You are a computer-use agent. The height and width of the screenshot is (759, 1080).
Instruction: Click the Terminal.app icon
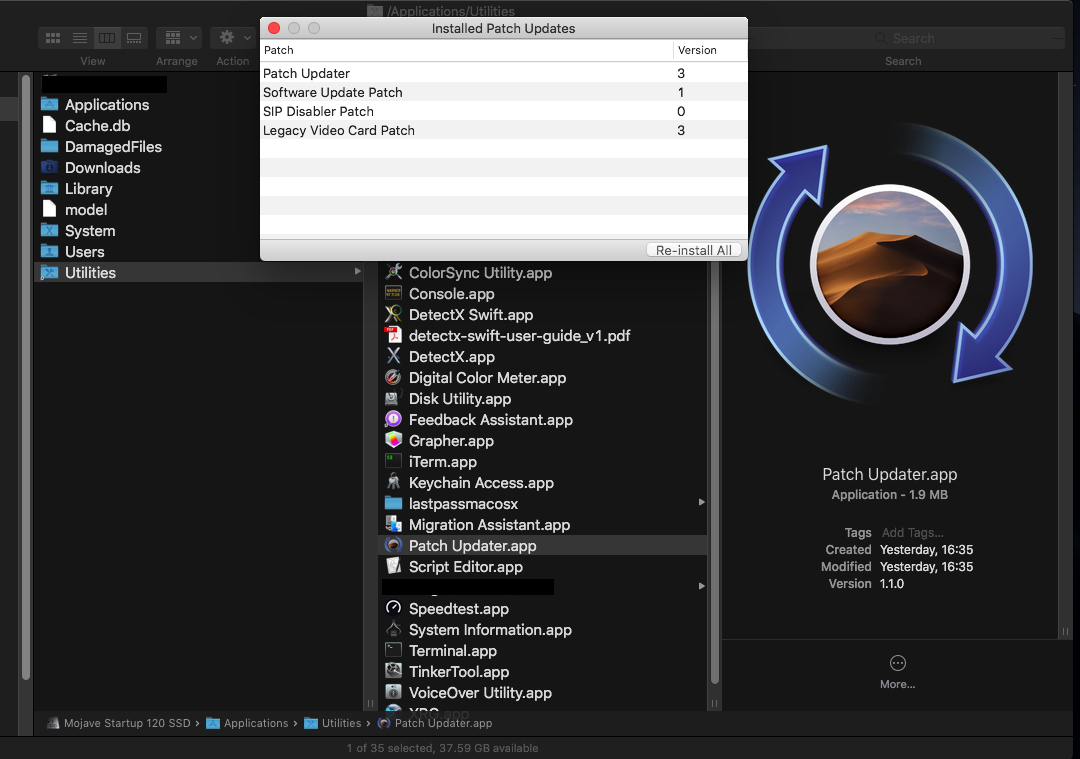coord(393,650)
